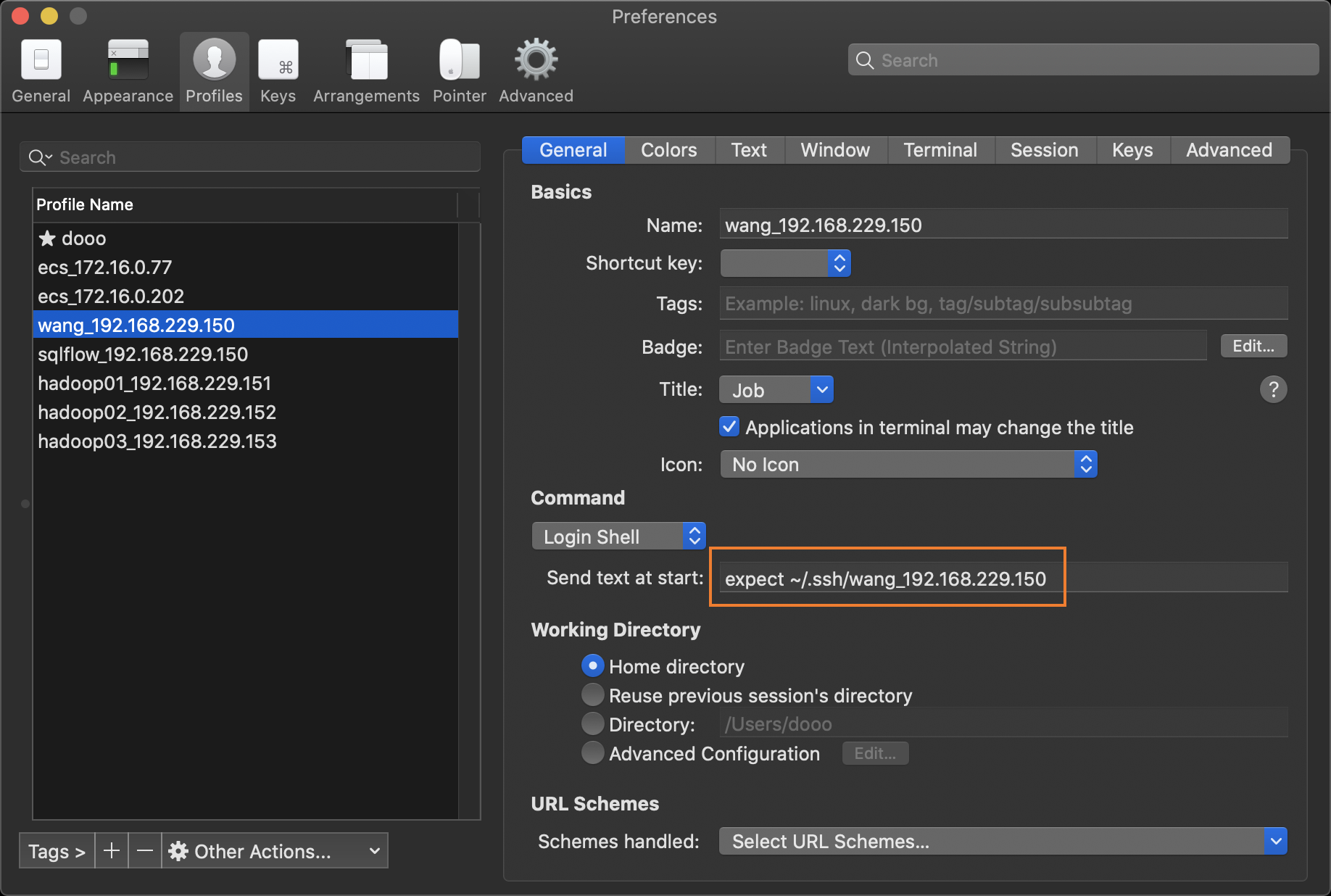
Task: Switch to the Colors tab
Action: pos(668,150)
